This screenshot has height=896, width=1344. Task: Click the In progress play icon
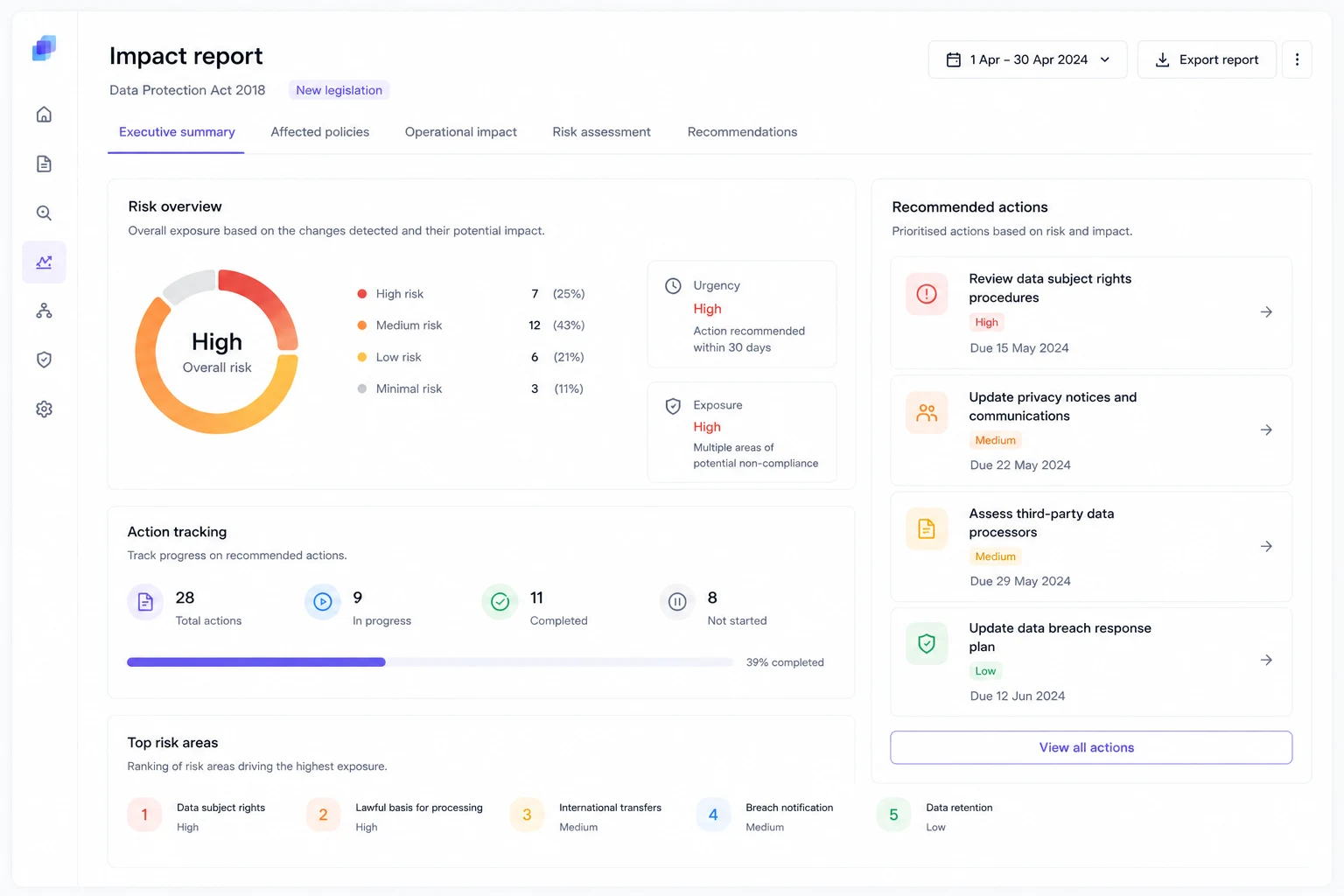[323, 602]
